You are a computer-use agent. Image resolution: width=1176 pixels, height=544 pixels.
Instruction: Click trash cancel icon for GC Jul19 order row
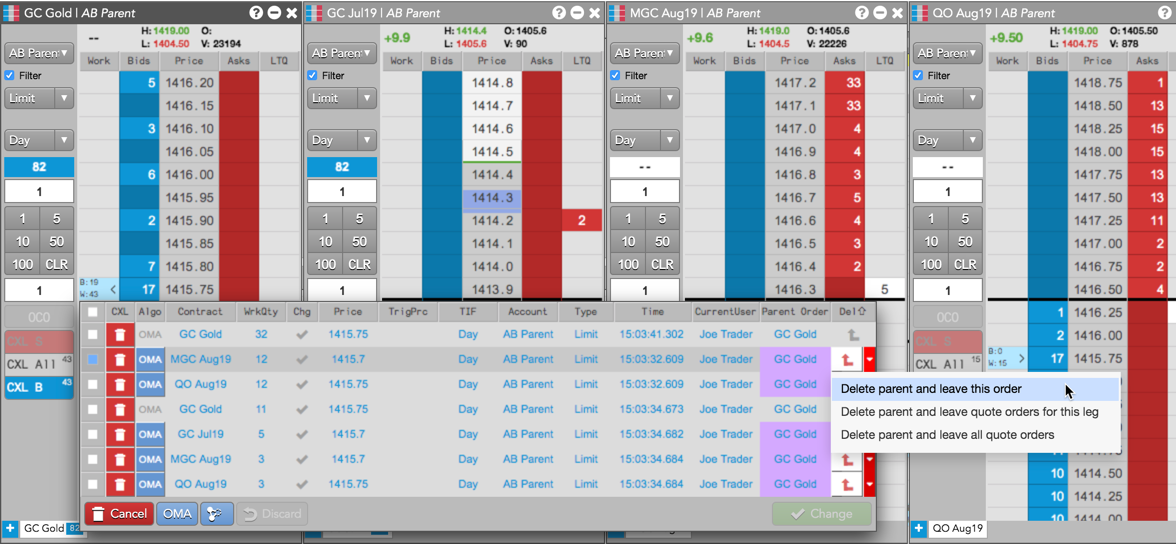pyautogui.click(x=120, y=434)
